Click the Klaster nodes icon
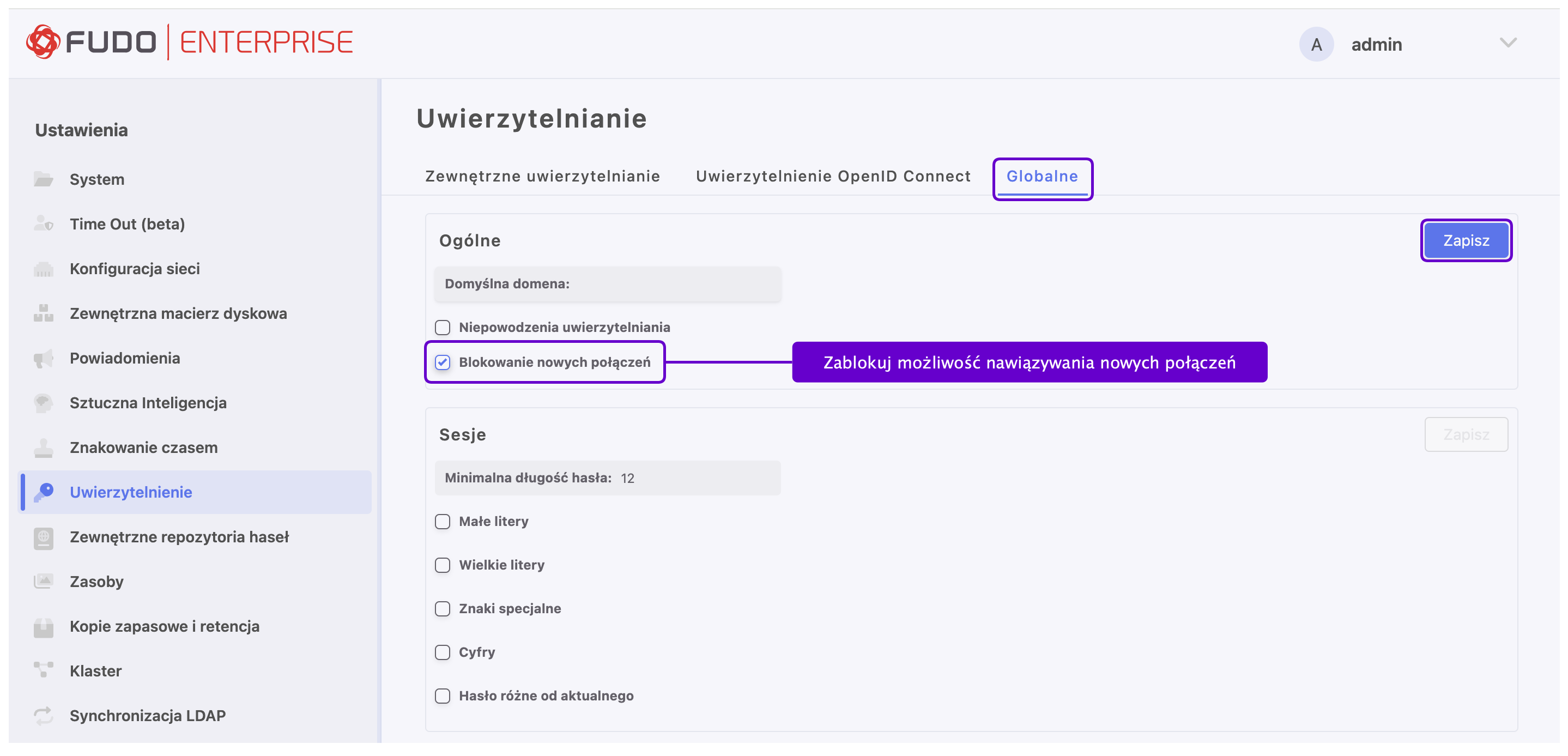1568x756 pixels. [43, 671]
